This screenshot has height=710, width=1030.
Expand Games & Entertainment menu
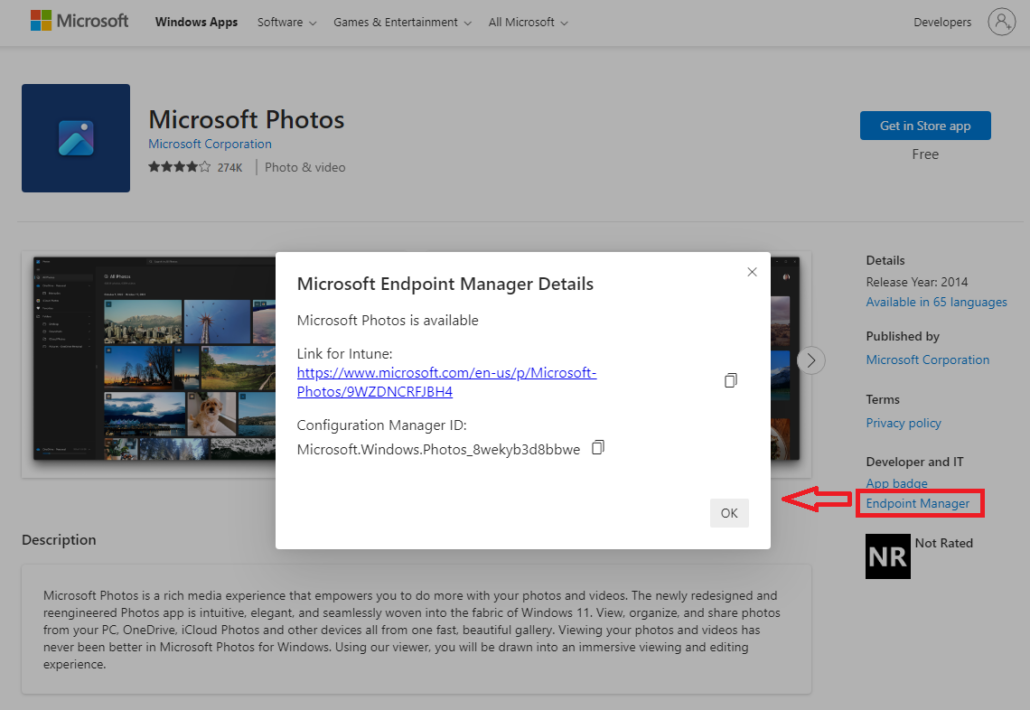click(402, 22)
